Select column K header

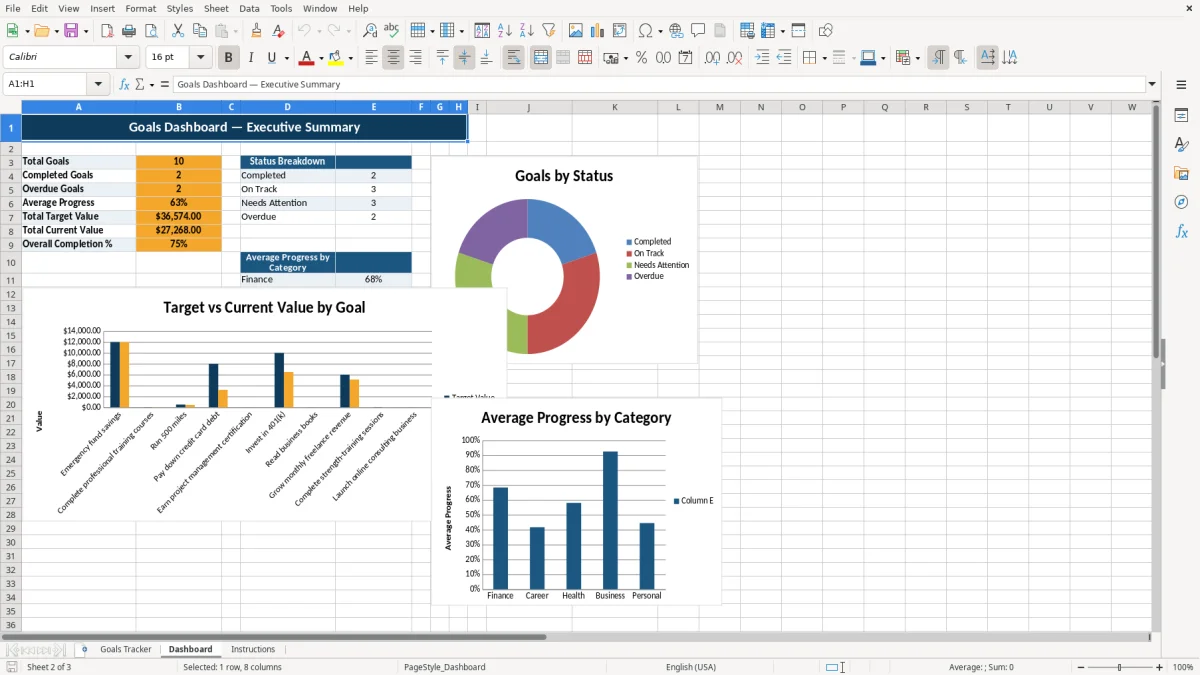(614, 107)
